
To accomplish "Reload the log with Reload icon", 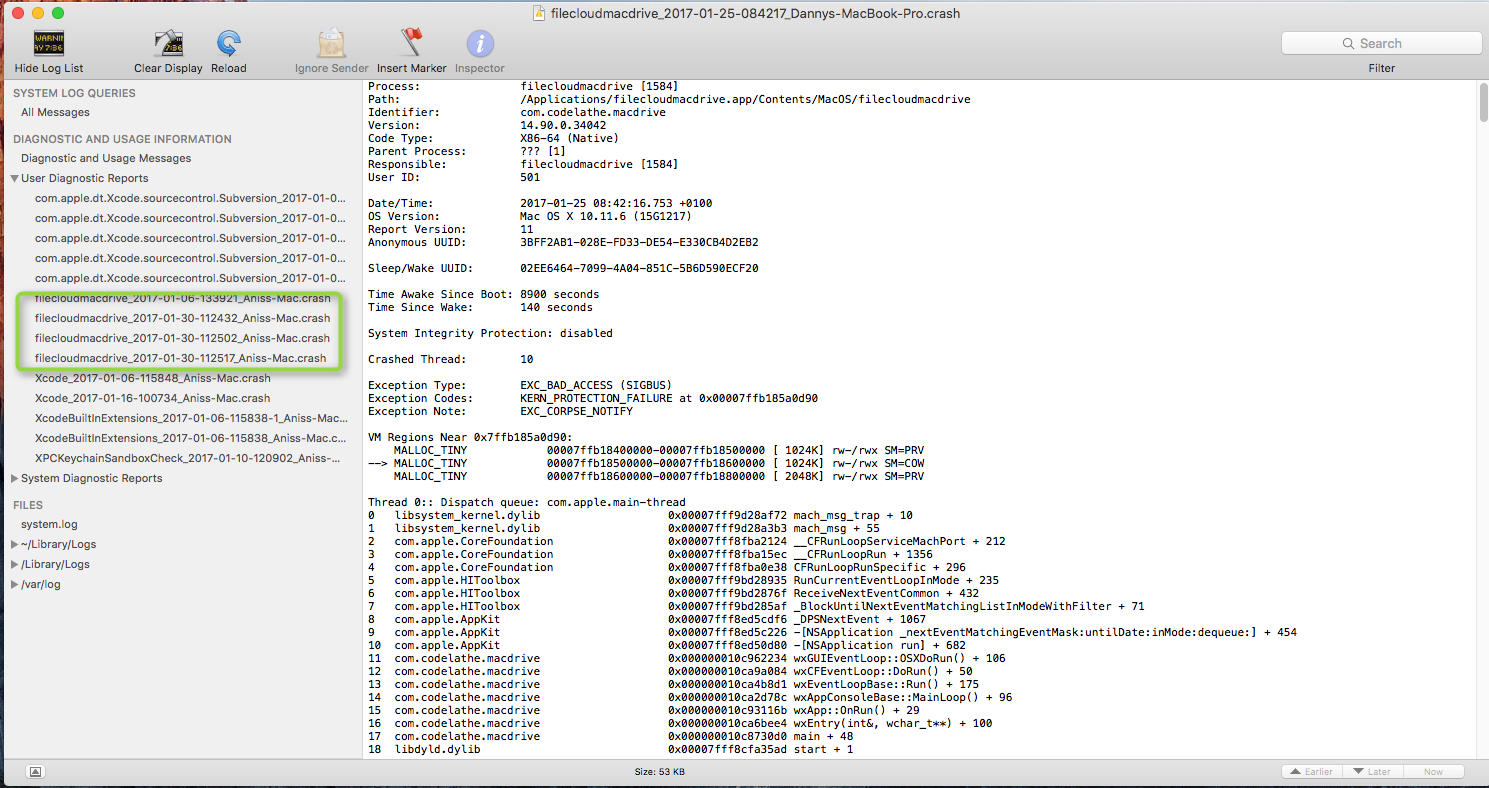I will [x=229, y=44].
